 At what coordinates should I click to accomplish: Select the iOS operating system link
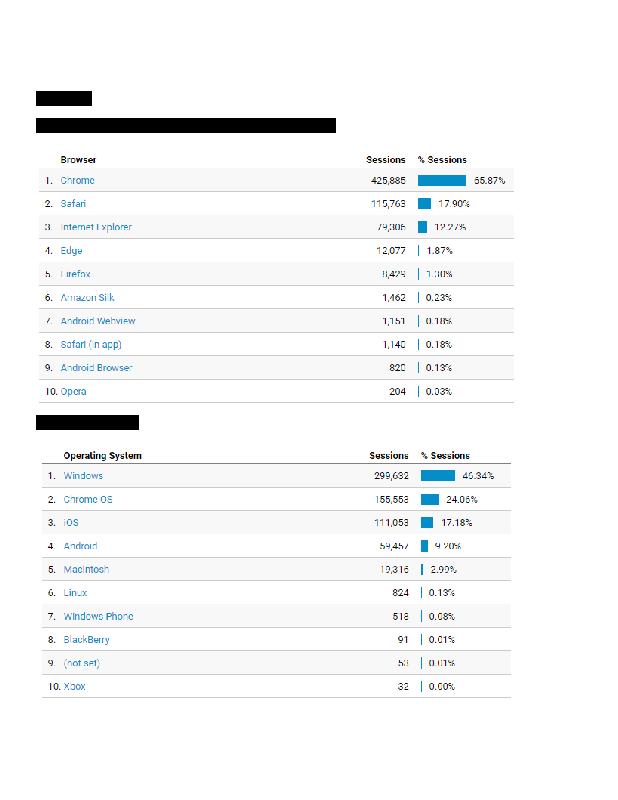pyautogui.click(x=71, y=522)
